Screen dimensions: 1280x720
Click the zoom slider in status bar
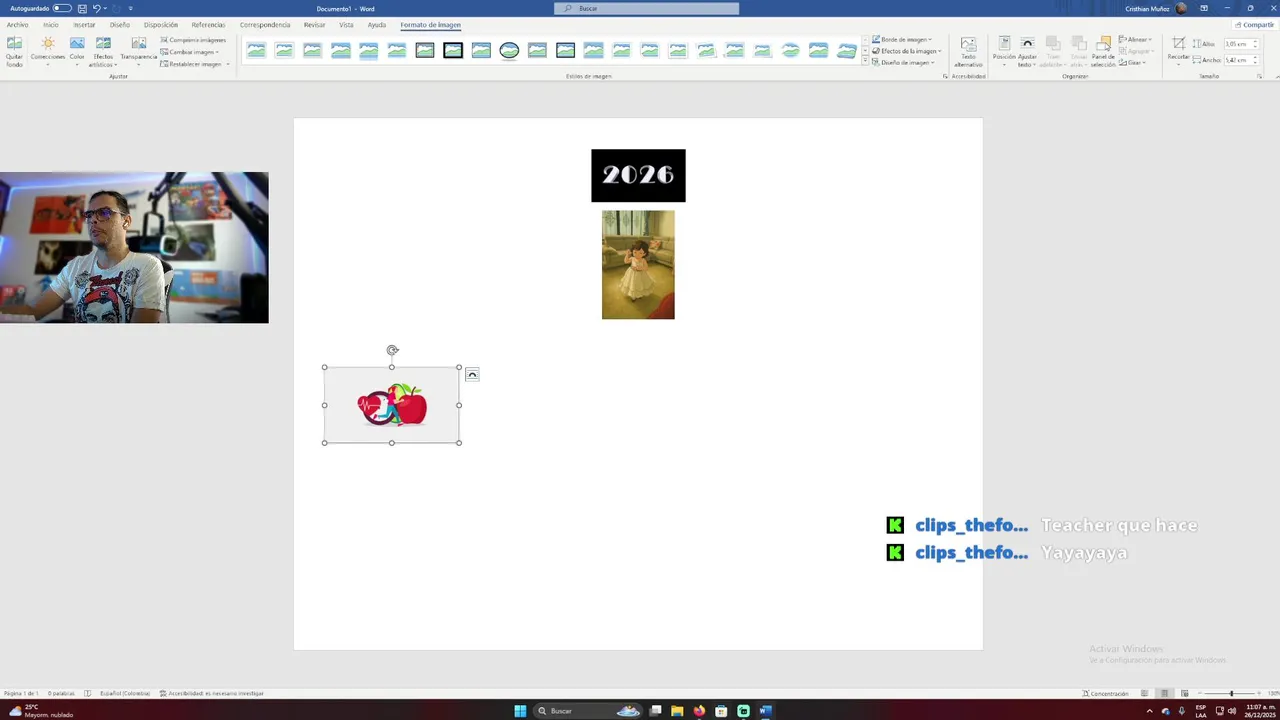[x=1231, y=693]
